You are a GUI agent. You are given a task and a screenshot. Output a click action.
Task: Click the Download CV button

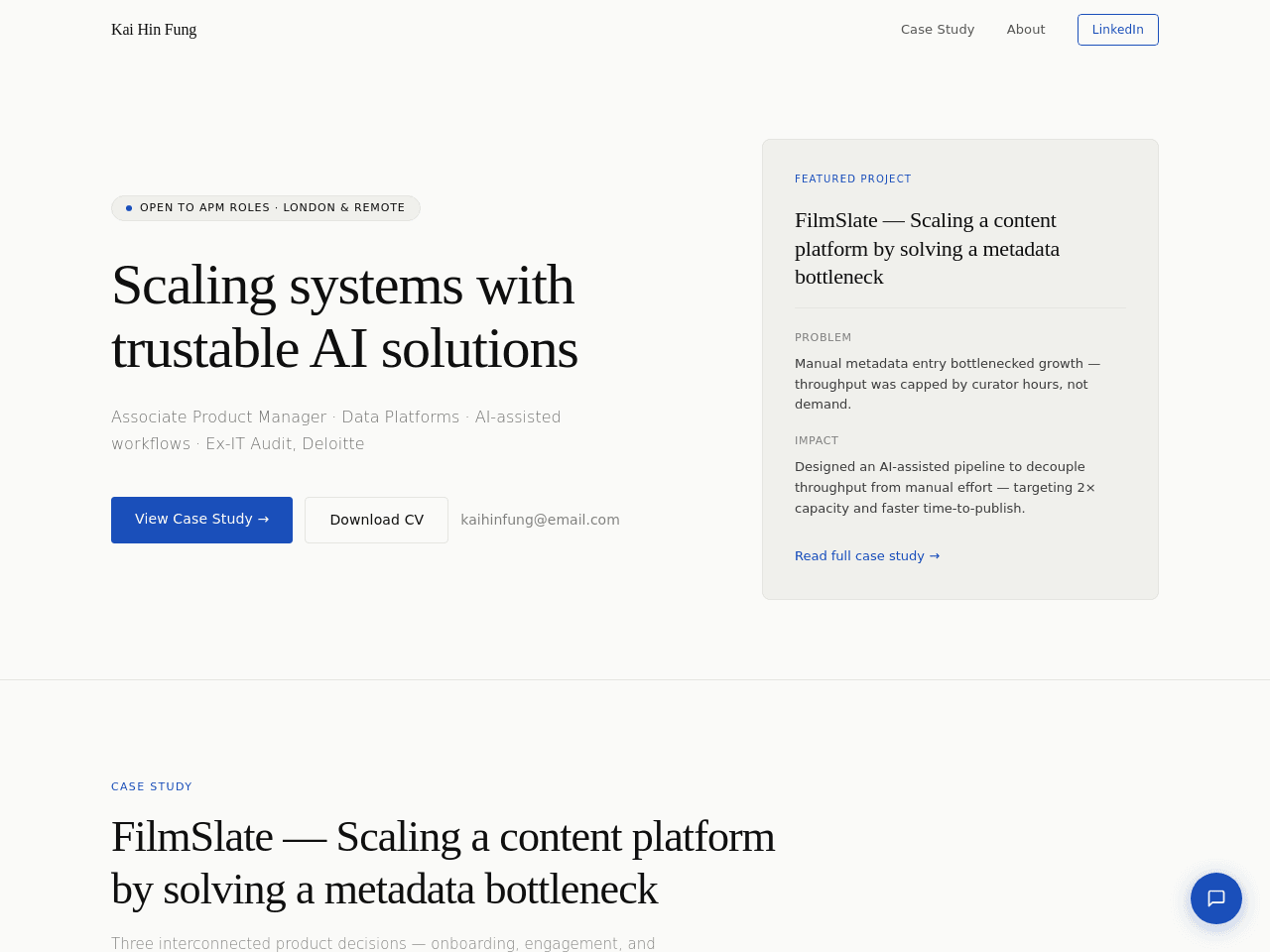pos(376,520)
